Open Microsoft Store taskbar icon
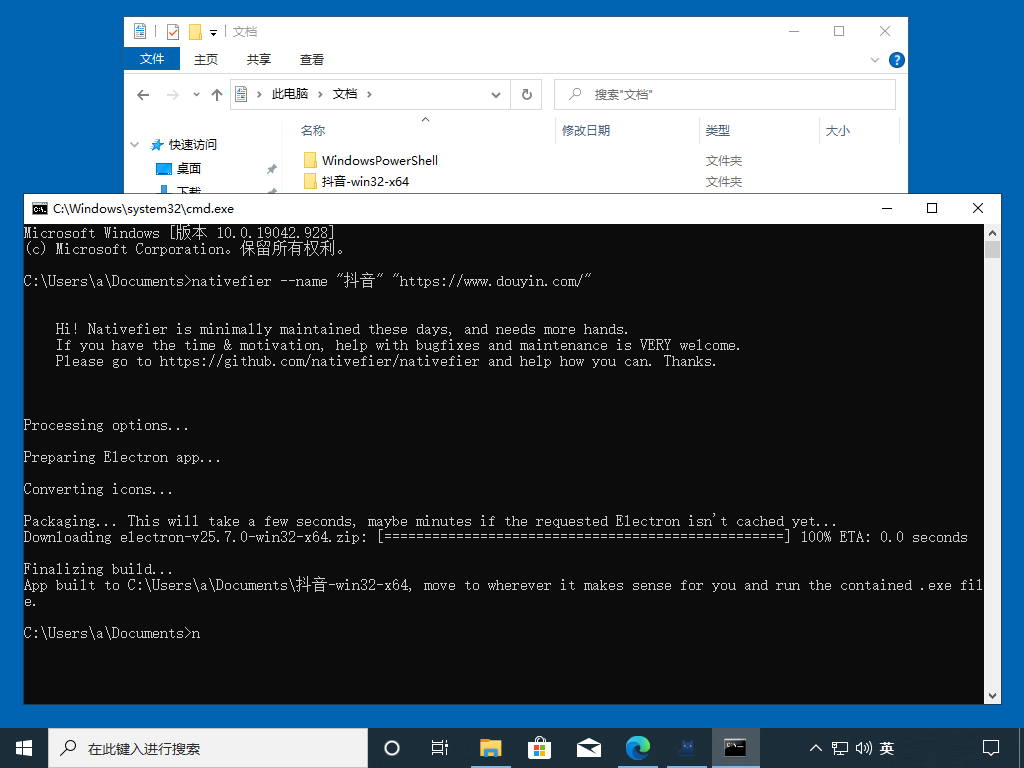 [539, 748]
